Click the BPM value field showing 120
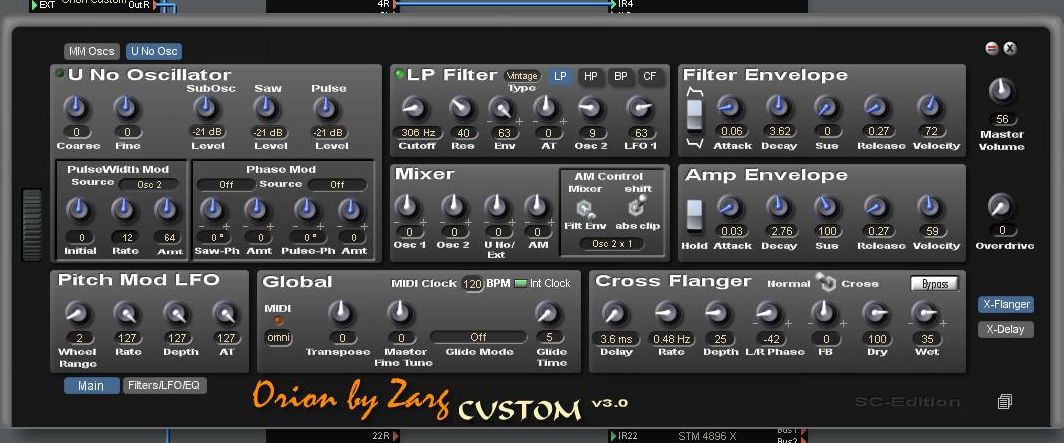The height and width of the screenshot is (443, 1064). tap(472, 284)
